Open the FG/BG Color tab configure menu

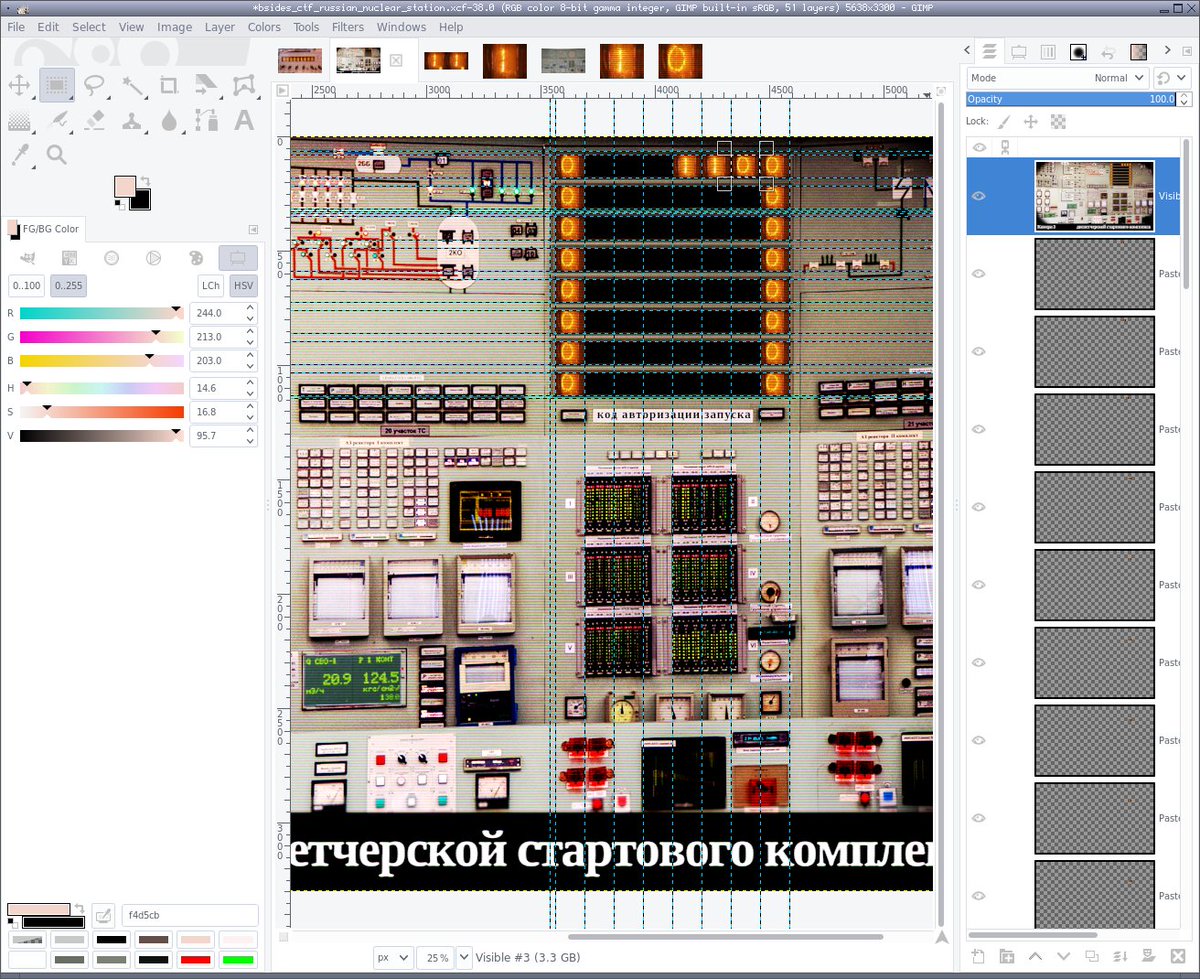(x=253, y=229)
